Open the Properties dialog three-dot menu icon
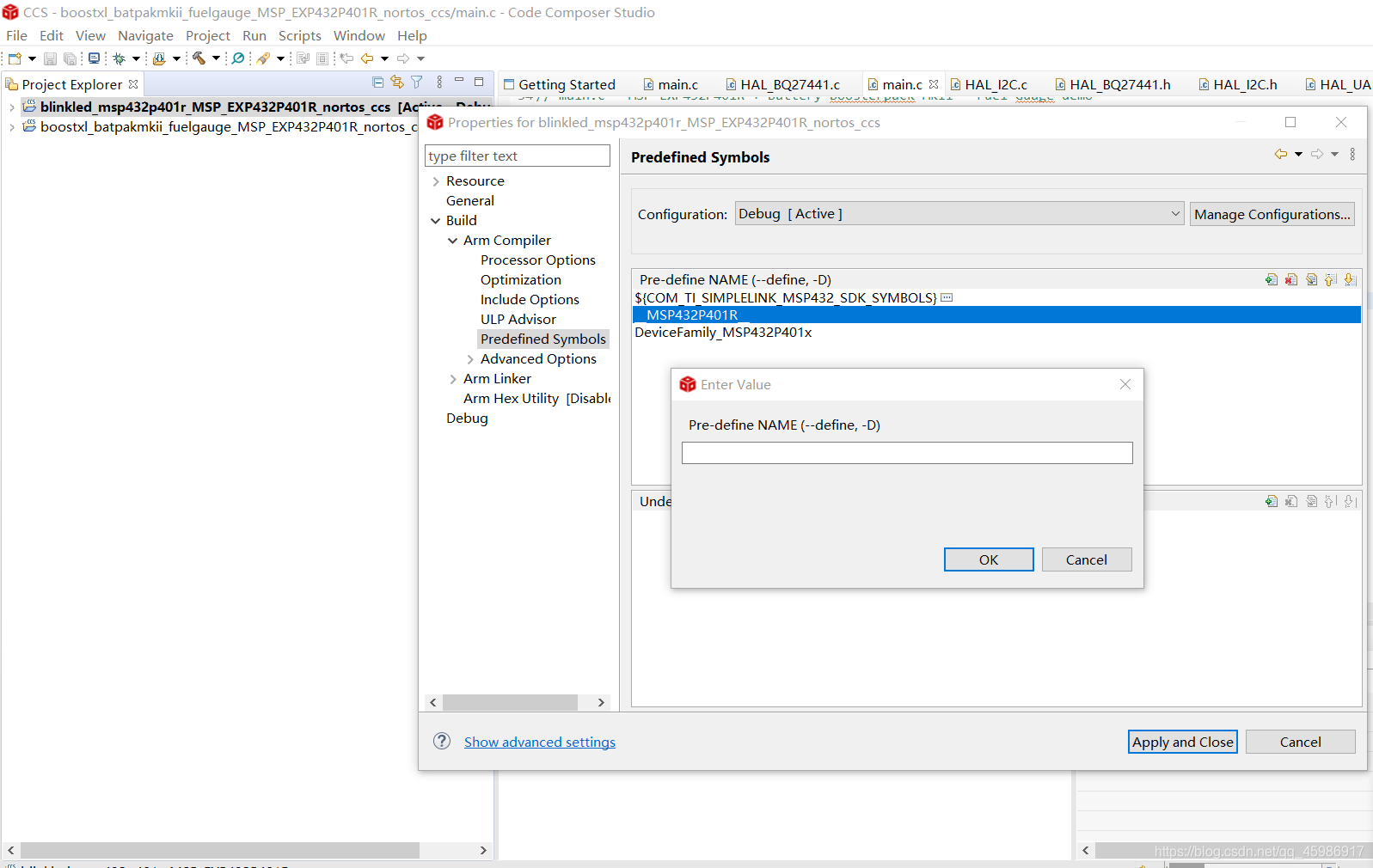1373x868 pixels. point(1352,154)
